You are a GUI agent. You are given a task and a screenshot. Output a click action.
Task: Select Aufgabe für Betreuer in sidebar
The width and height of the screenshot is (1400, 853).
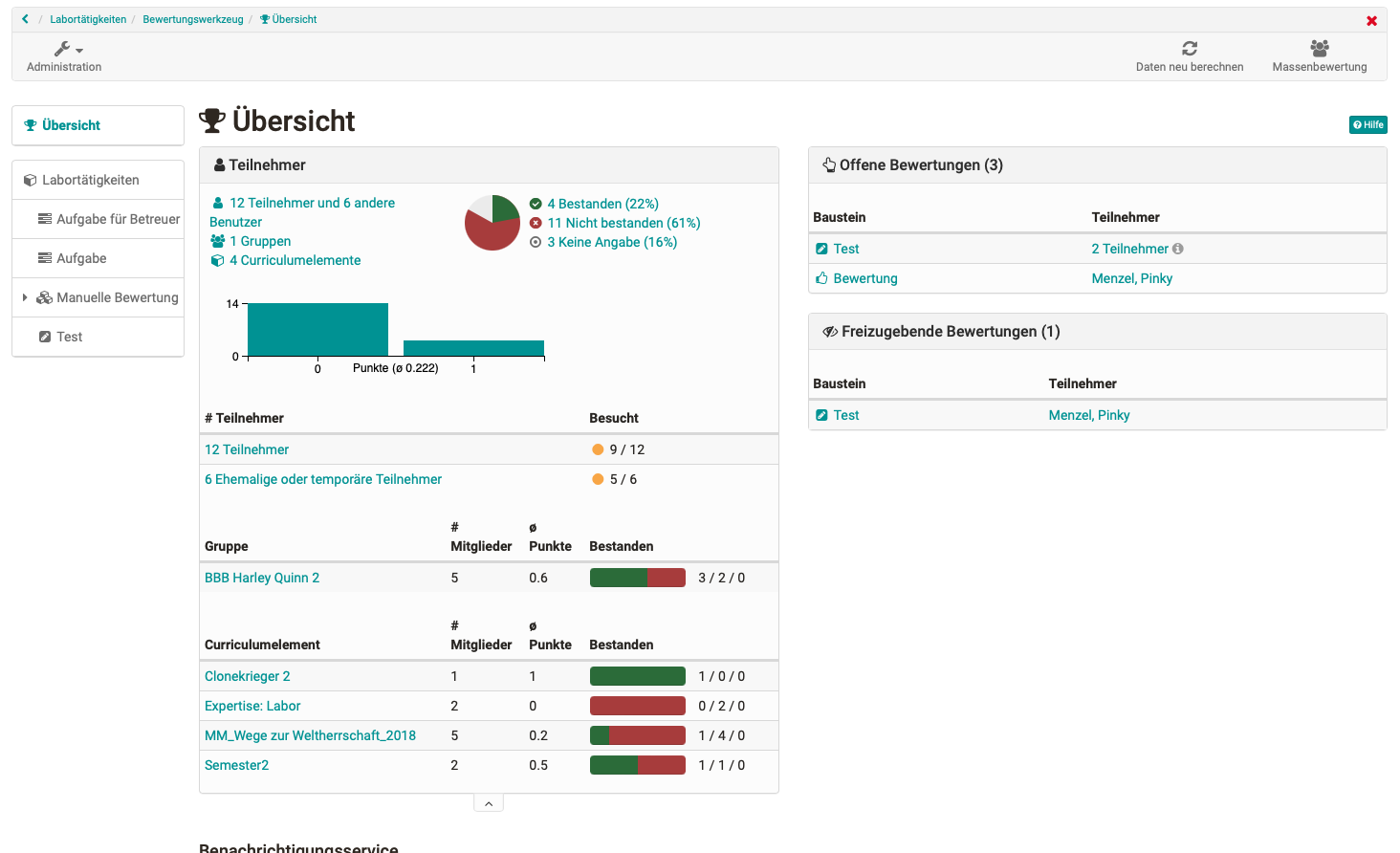coord(118,219)
